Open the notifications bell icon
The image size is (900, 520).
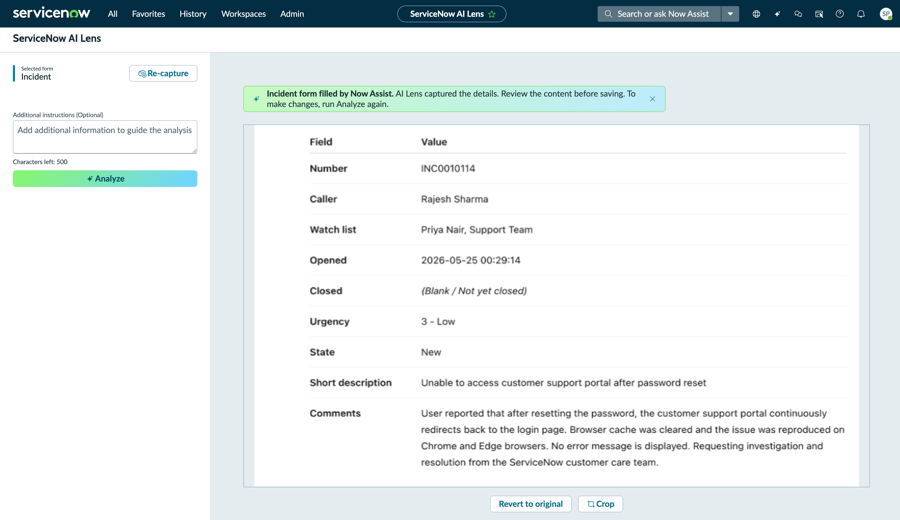[861, 14]
